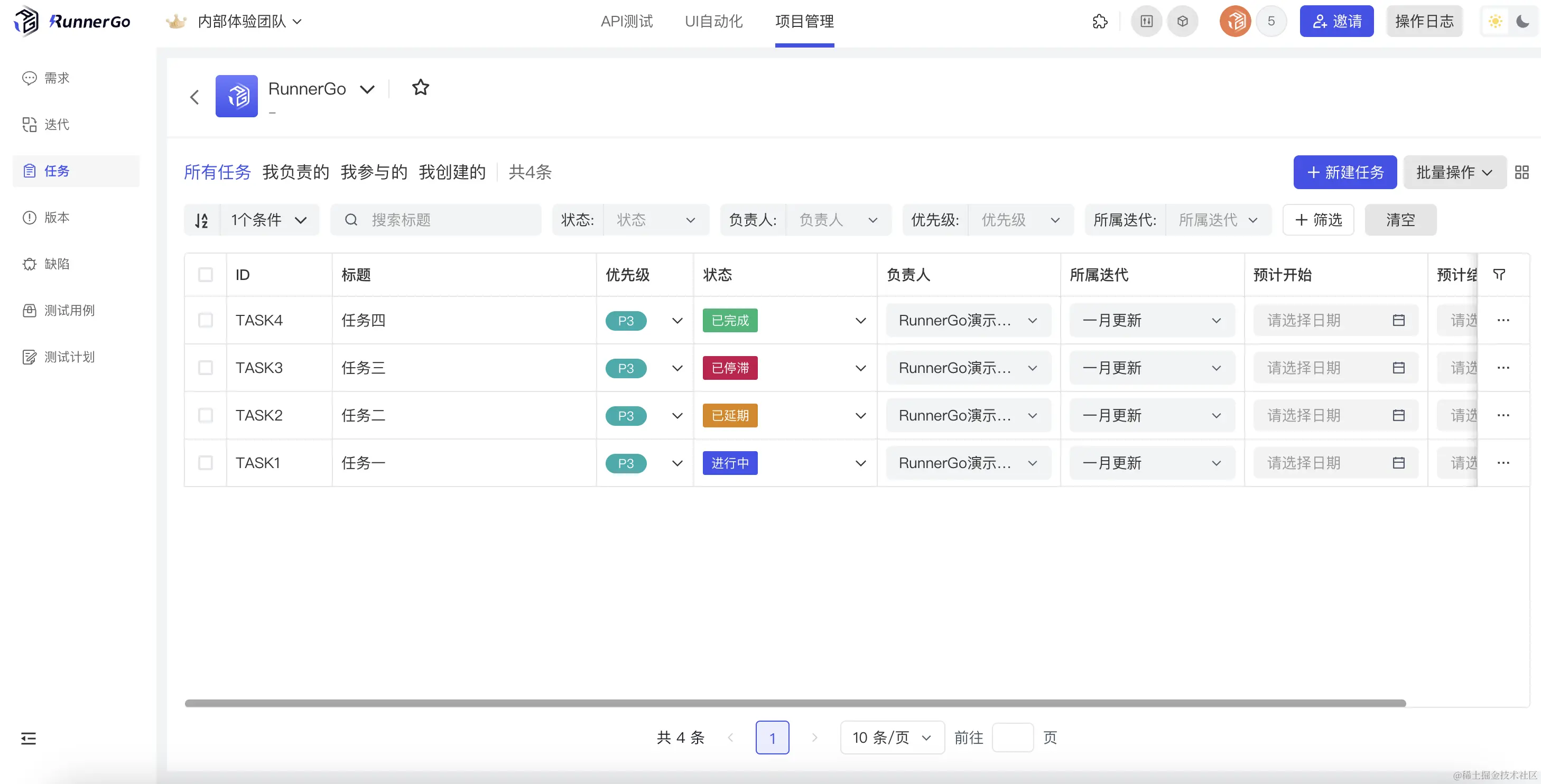
Task: Click calendar icon in TASK3 预计开始 field
Action: 1399,368
